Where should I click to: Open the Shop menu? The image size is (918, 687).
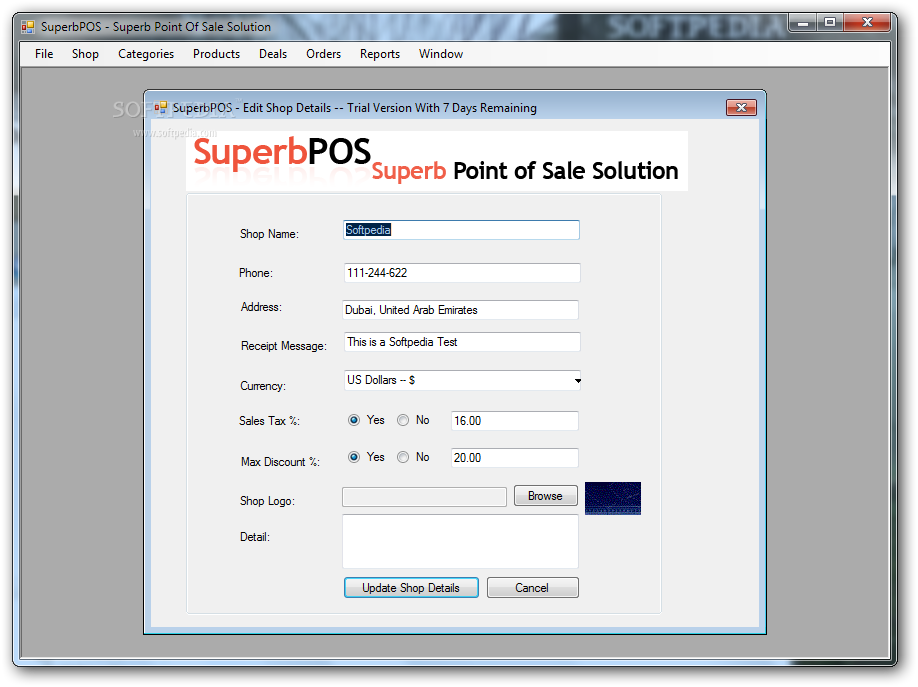pos(85,54)
